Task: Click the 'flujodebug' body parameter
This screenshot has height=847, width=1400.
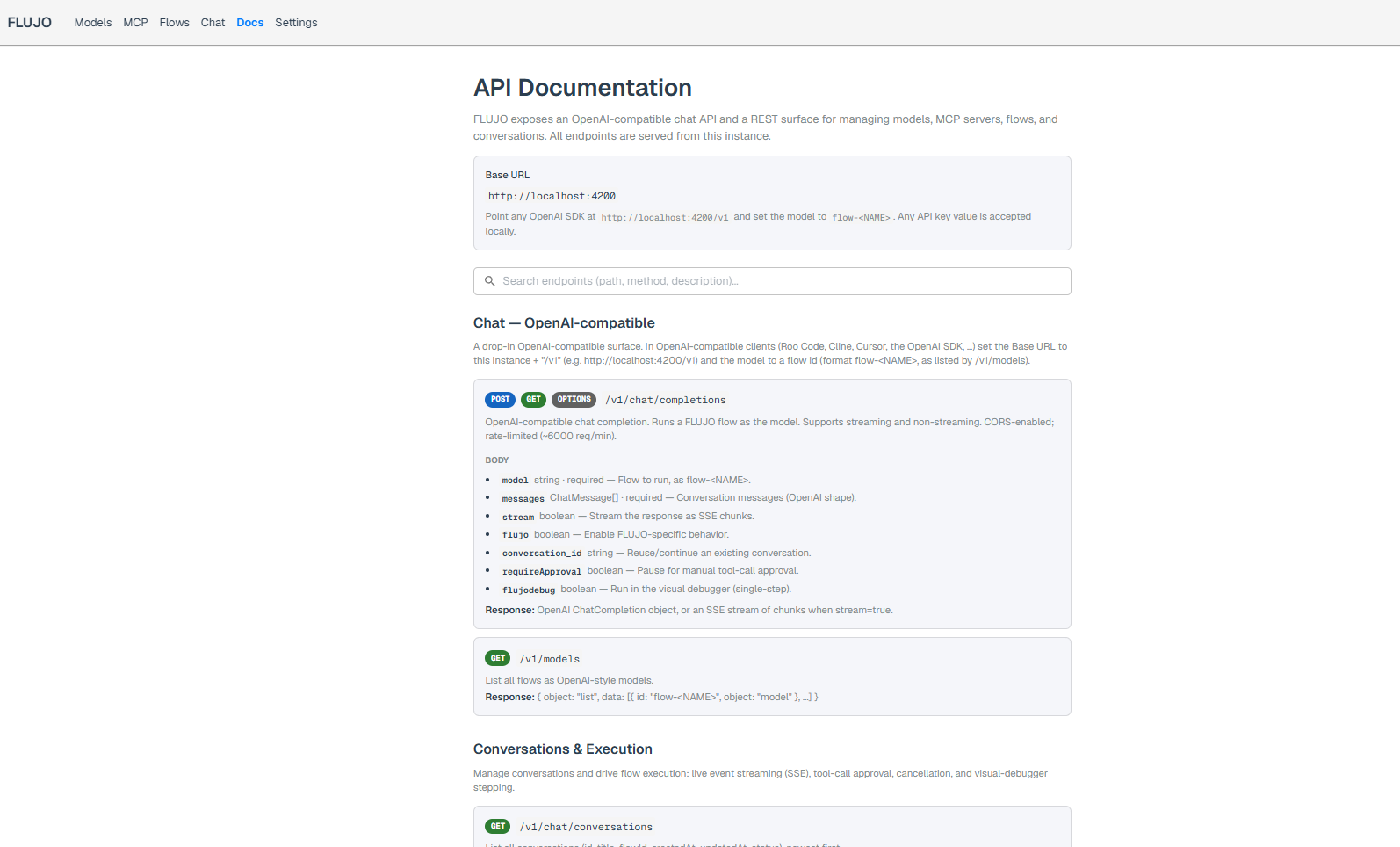Action: (529, 590)
